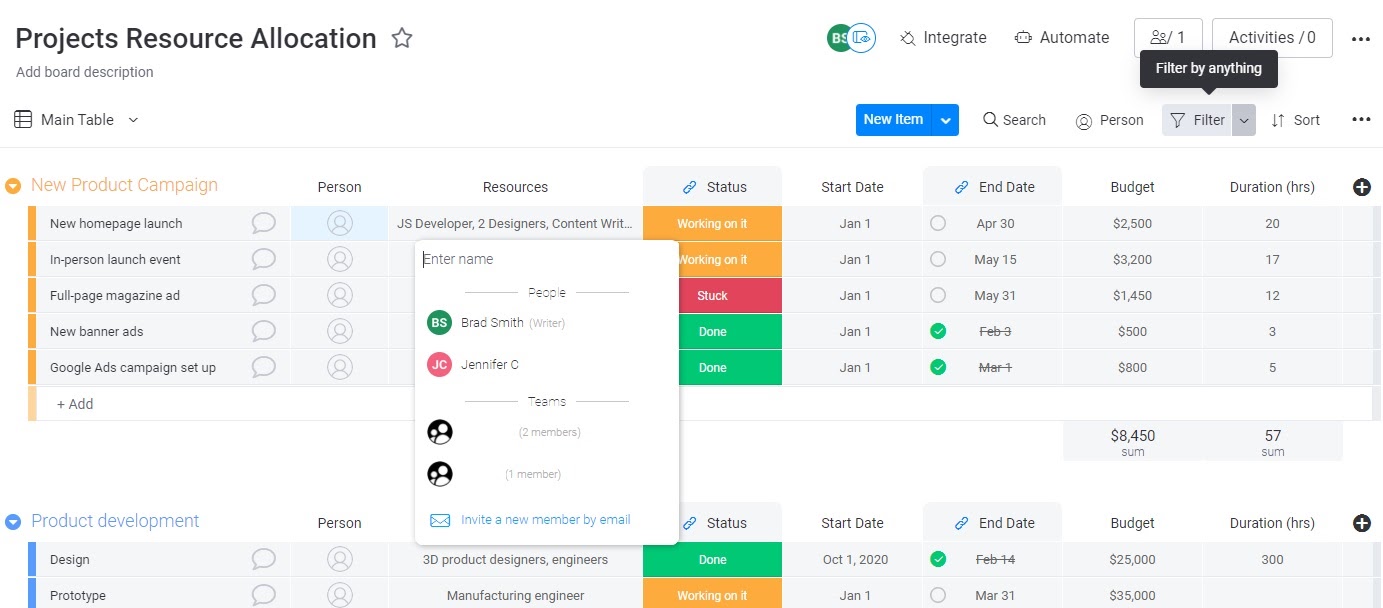
Task: Open the Activities / 0 button
Action: pyautogui.click(x=1272, y=38)
